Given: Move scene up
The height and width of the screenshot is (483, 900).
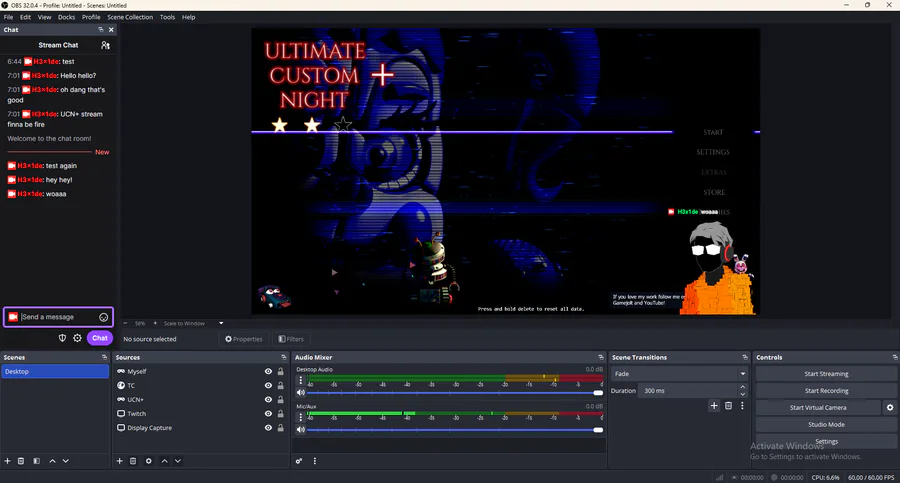Looking at the screenshot, I should point(52,461).
